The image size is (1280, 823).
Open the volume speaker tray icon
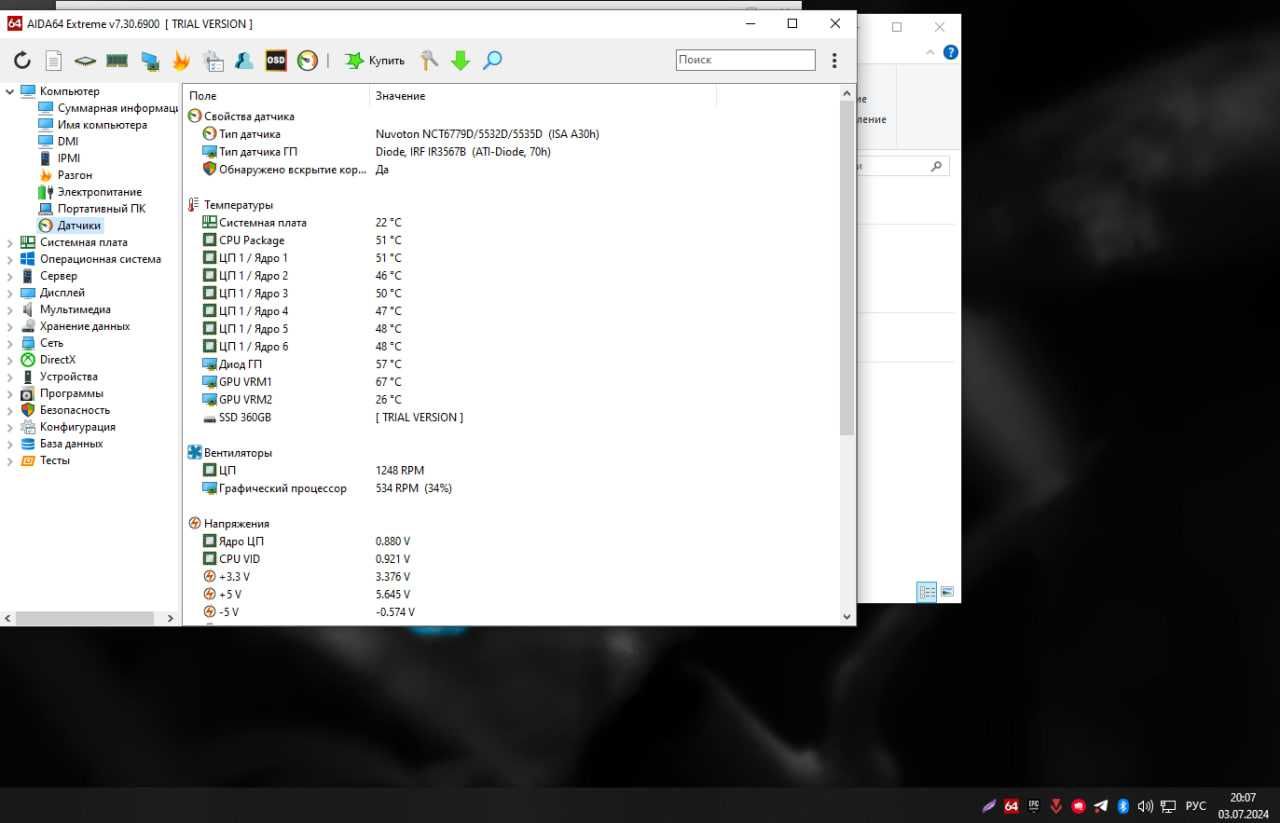[x=1145, y=806]
